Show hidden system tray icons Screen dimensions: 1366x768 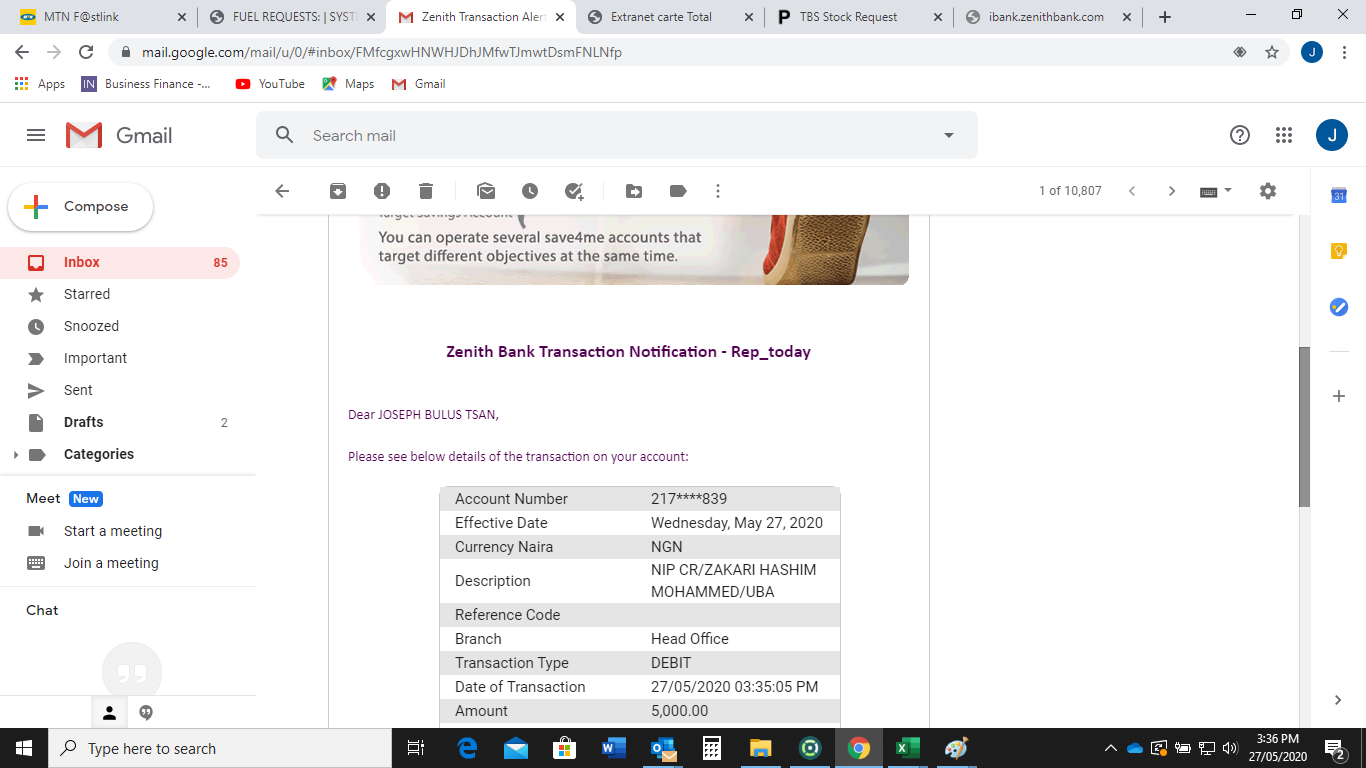[1110, 748]
